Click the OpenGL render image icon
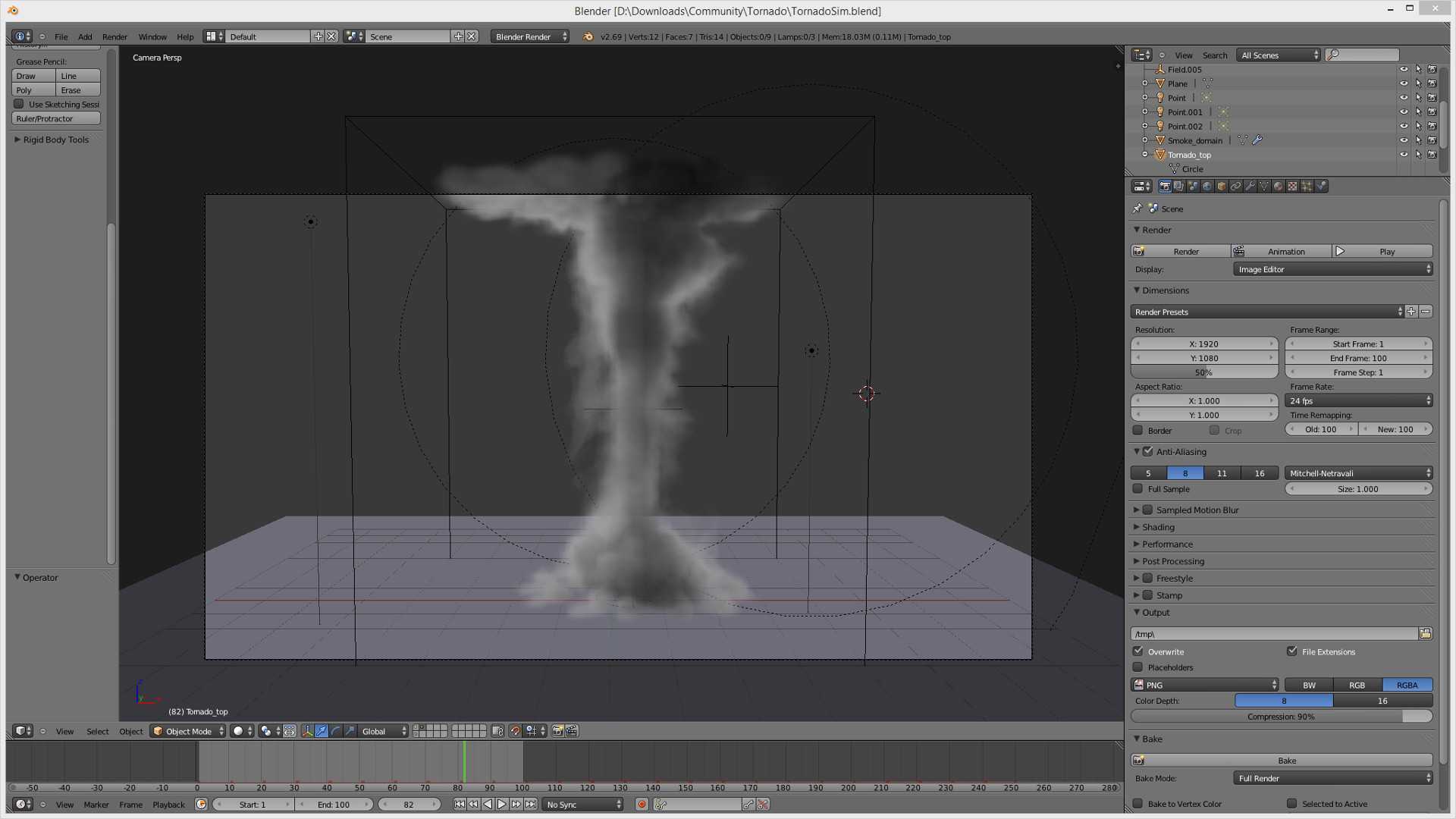The height and width of the screenshot is (819, 1456). click(557, 731)
